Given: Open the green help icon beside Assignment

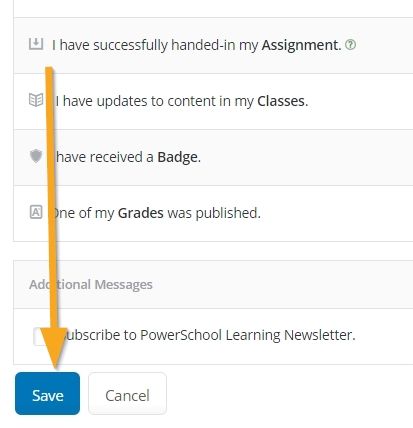Looking at the screenshot, I should (x=350, y=44).
